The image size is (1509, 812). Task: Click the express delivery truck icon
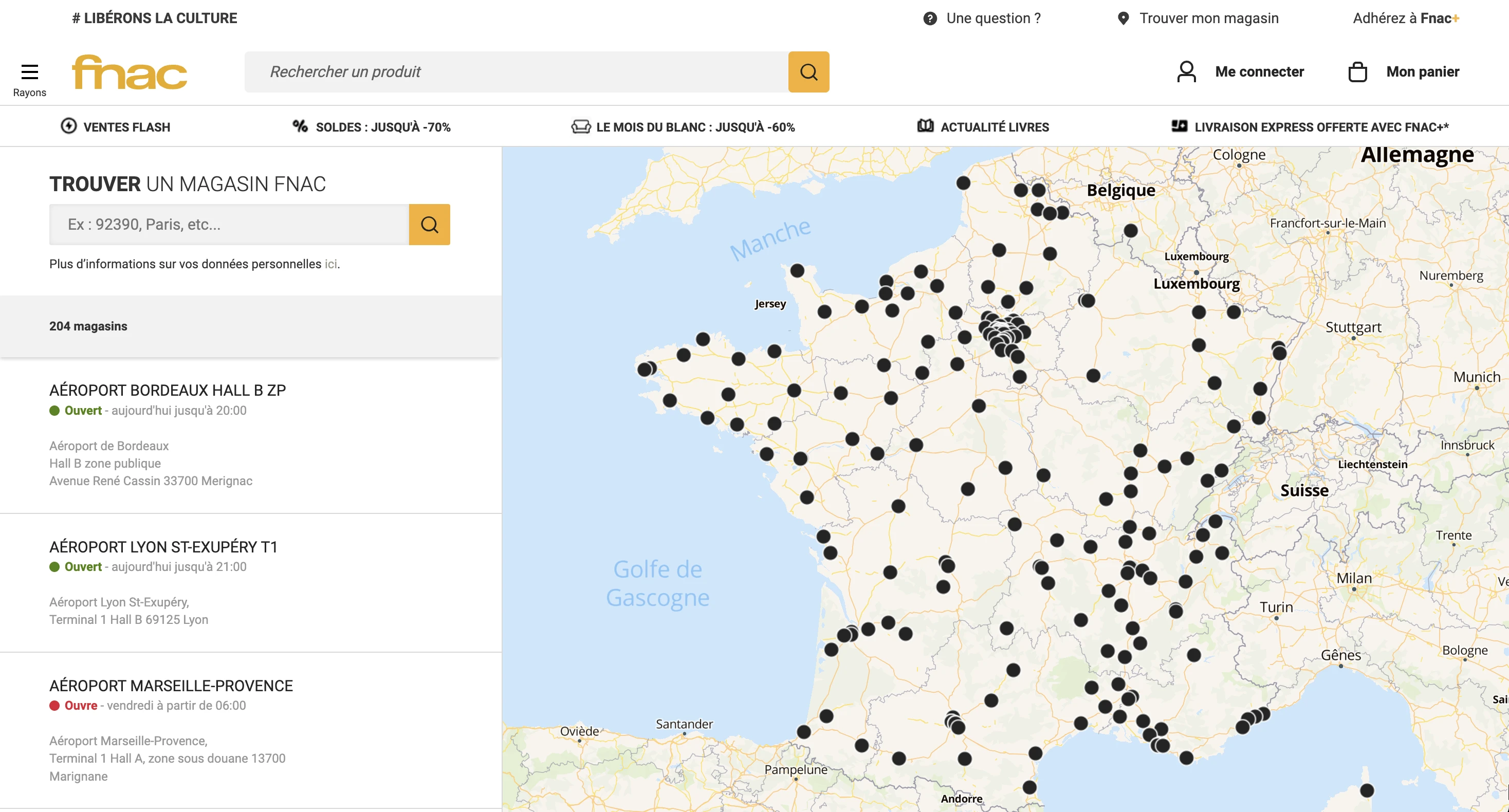click(x=1179, y=126)
